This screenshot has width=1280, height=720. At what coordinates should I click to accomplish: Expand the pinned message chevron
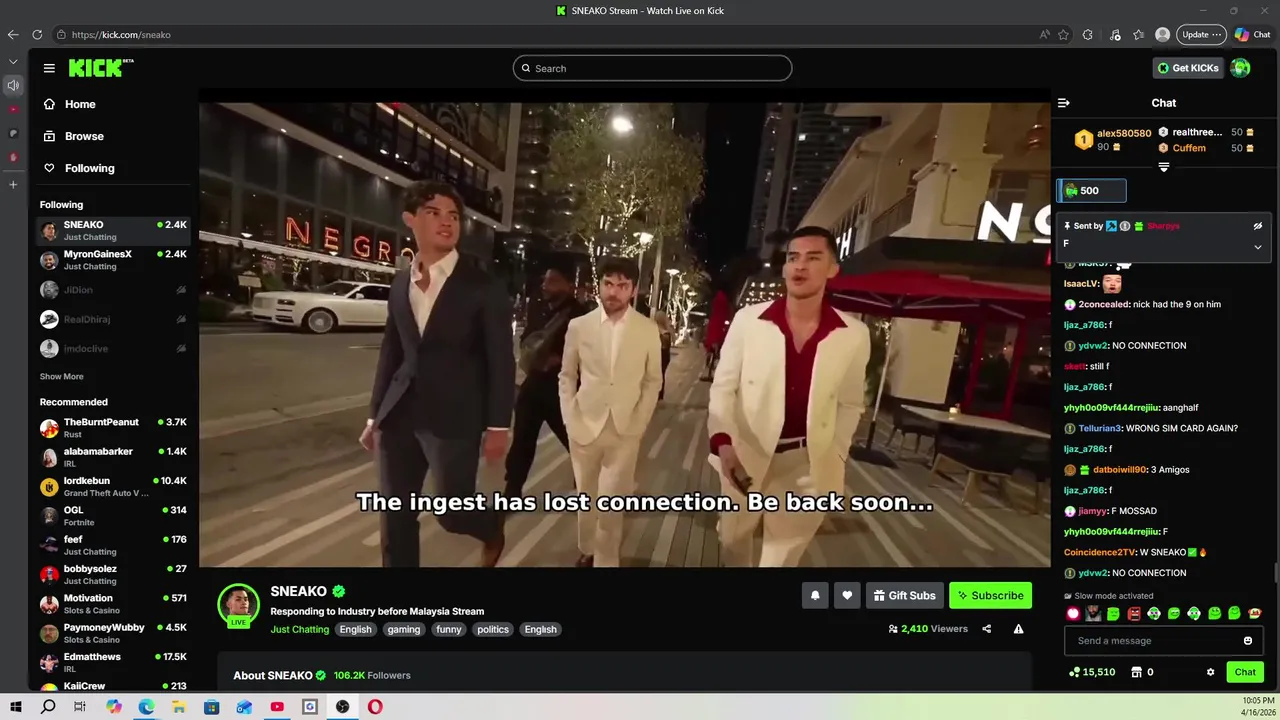pyautogui.click(x=1258, y=246)
